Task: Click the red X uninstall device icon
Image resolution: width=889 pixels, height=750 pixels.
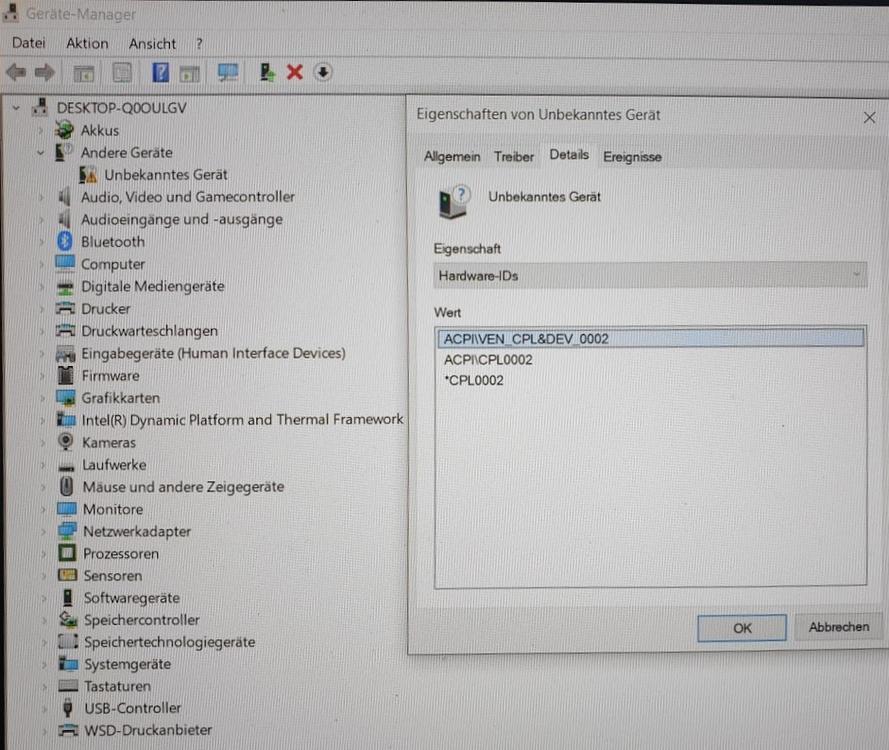Action: [294, 72]
